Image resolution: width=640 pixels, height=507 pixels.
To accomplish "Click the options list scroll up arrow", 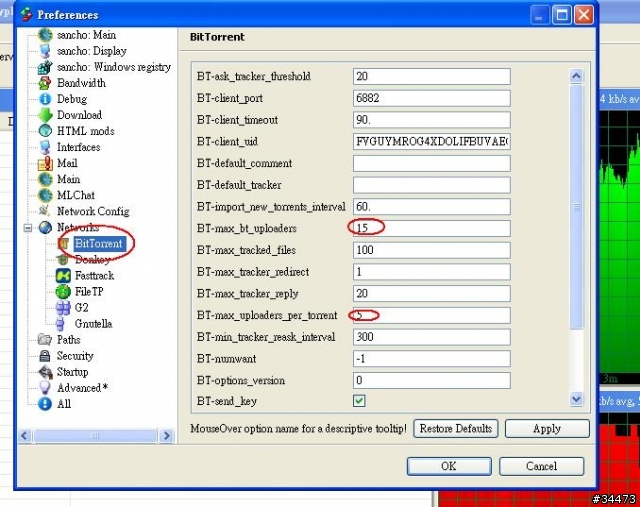I will pyautogui.click(x=576, y=76).
